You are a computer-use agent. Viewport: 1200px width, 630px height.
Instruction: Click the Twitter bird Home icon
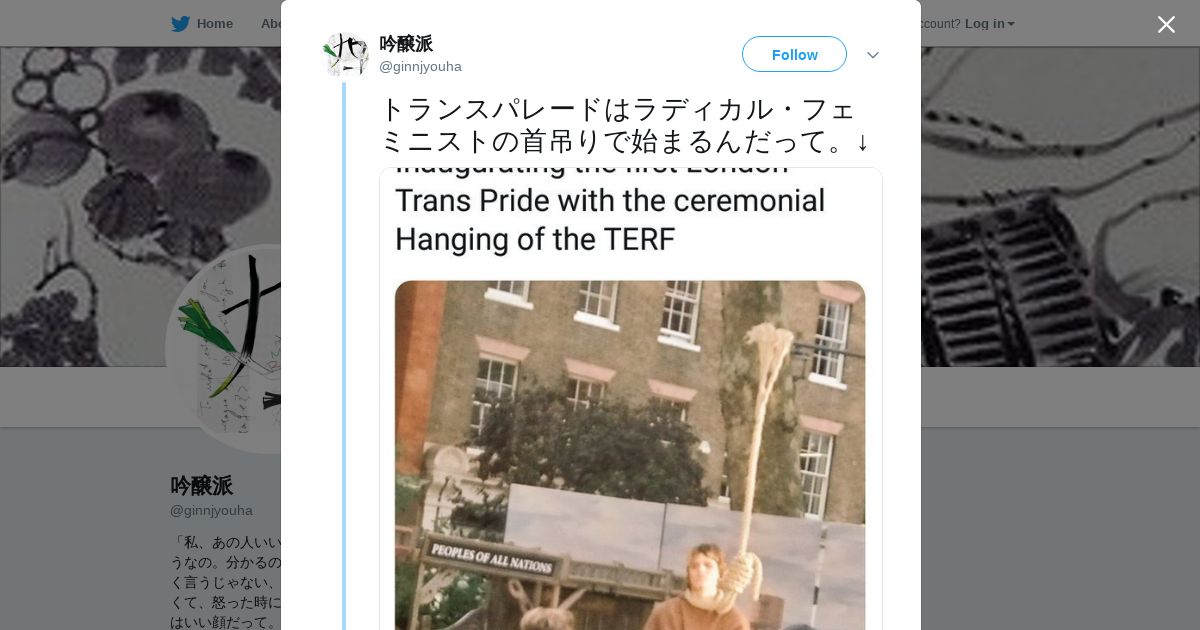[x=180, y=24]
